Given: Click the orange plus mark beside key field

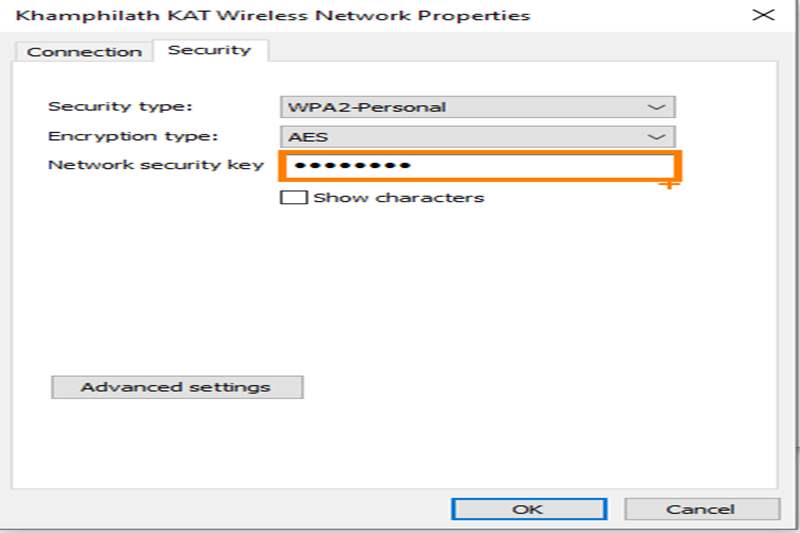Looking at the screenshot, I should coord(670,185).
